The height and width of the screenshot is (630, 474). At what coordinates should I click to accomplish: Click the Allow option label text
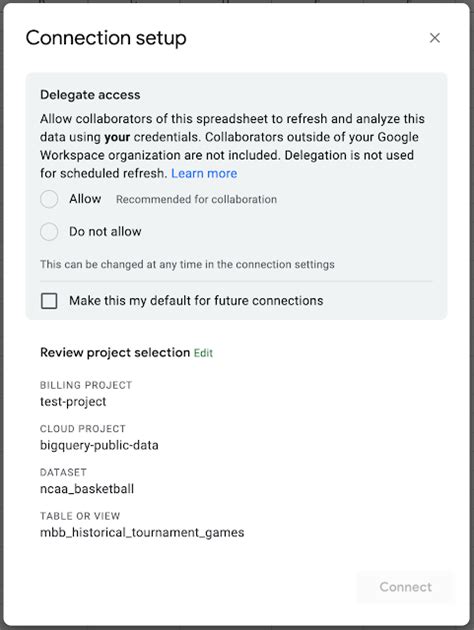[85, 199]
